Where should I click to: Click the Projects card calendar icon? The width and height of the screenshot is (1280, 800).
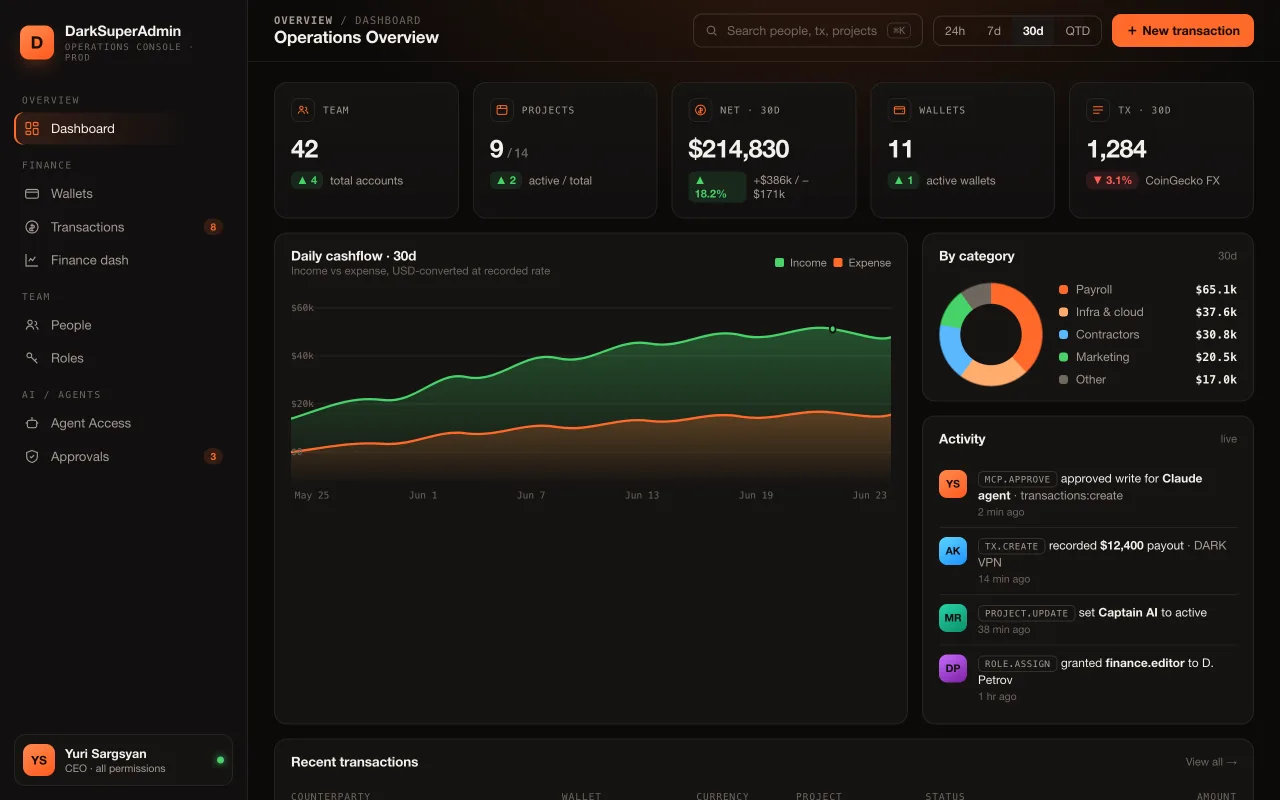[x=502, y=110]
